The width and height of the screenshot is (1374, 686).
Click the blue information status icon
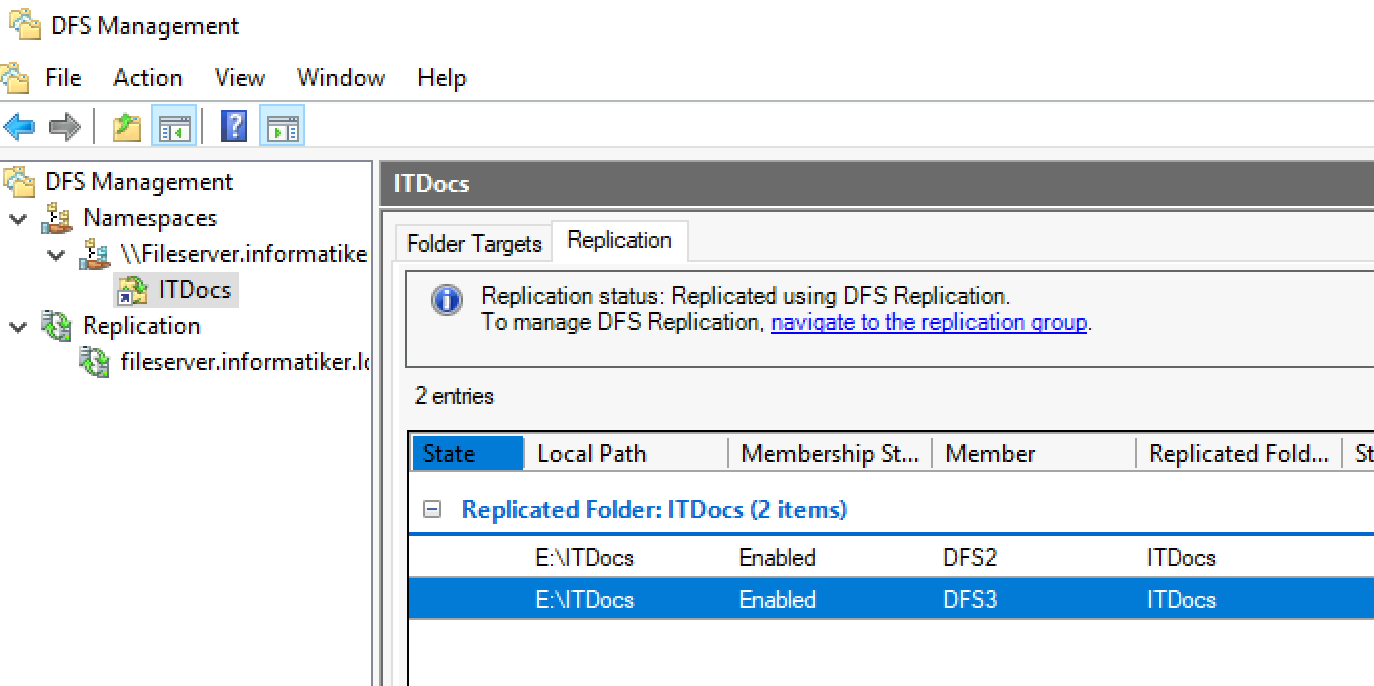click(447, 300)
